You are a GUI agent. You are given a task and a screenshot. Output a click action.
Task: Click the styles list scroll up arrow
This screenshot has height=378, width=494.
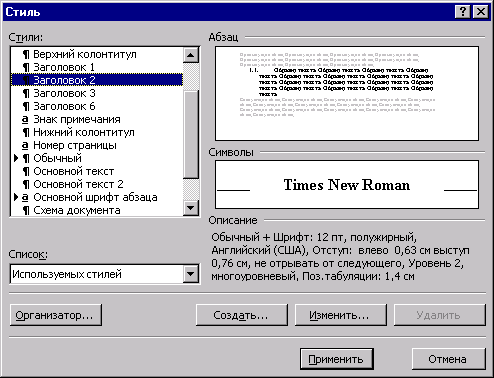pos(191,55)
